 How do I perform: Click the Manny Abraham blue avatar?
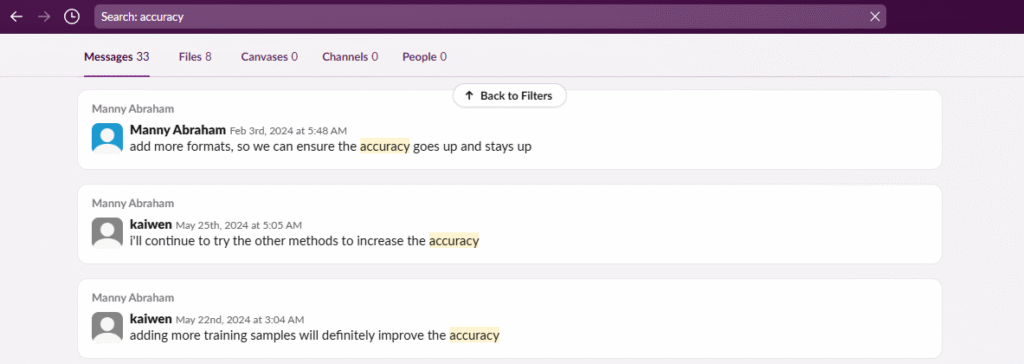click(x=107, y=139)
